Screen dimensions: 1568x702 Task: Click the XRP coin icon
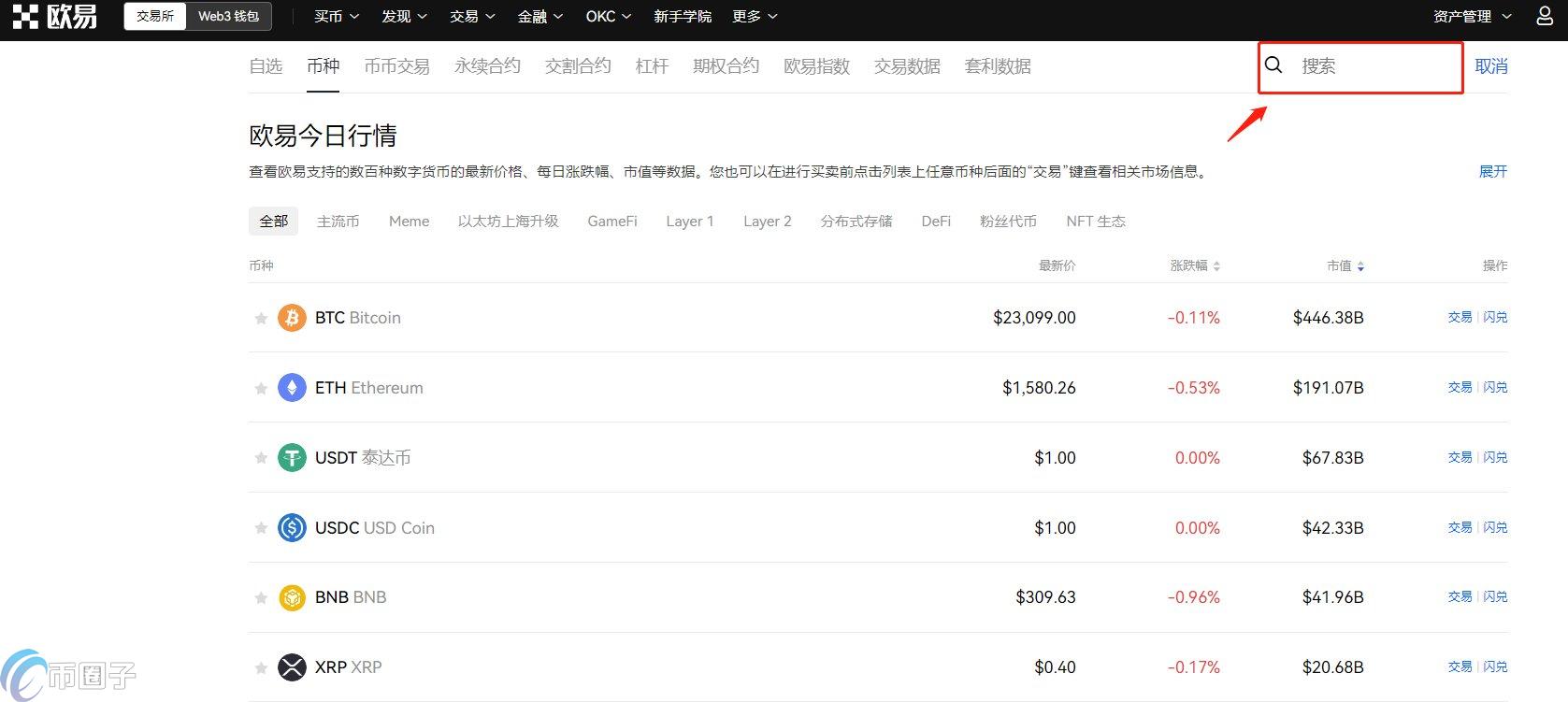(x=292, y=667)
